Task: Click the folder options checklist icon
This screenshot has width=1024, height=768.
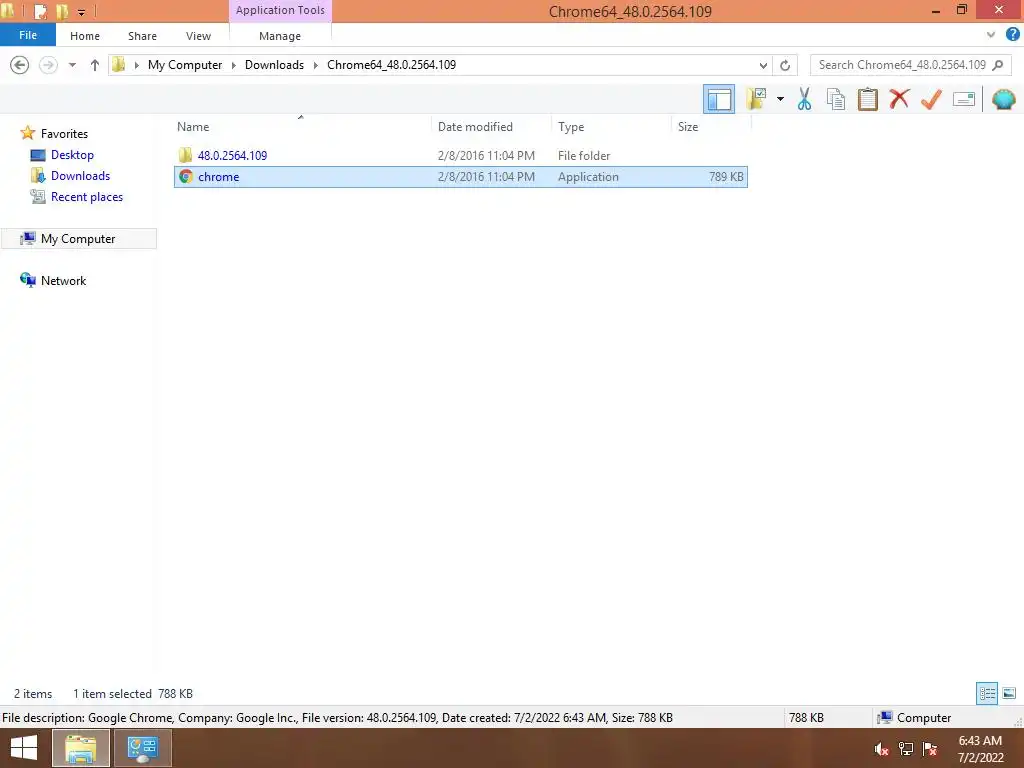Action: click(x=756, y=99)
